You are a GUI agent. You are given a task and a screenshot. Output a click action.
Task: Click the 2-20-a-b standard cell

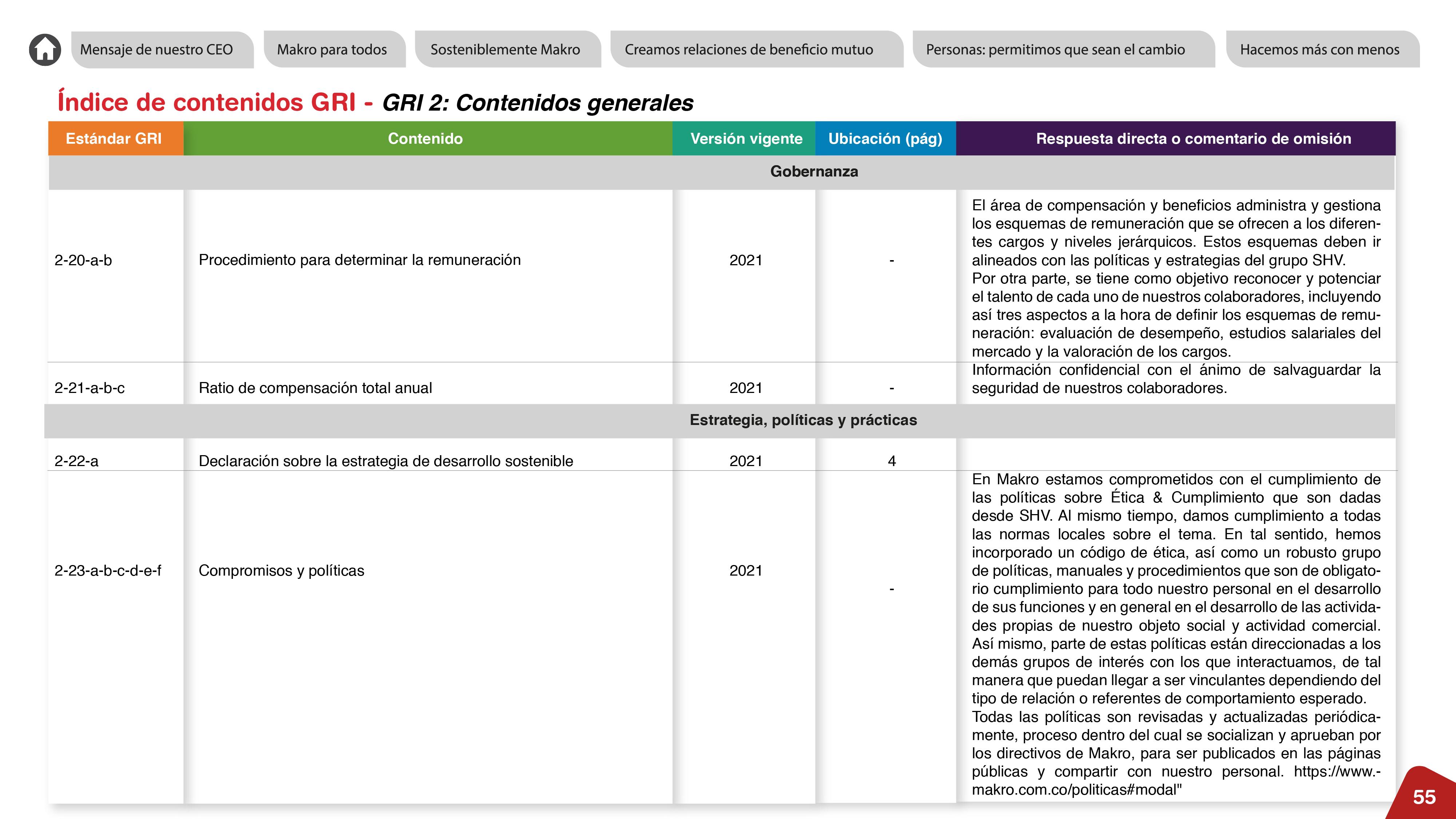(x=83, y=261)
